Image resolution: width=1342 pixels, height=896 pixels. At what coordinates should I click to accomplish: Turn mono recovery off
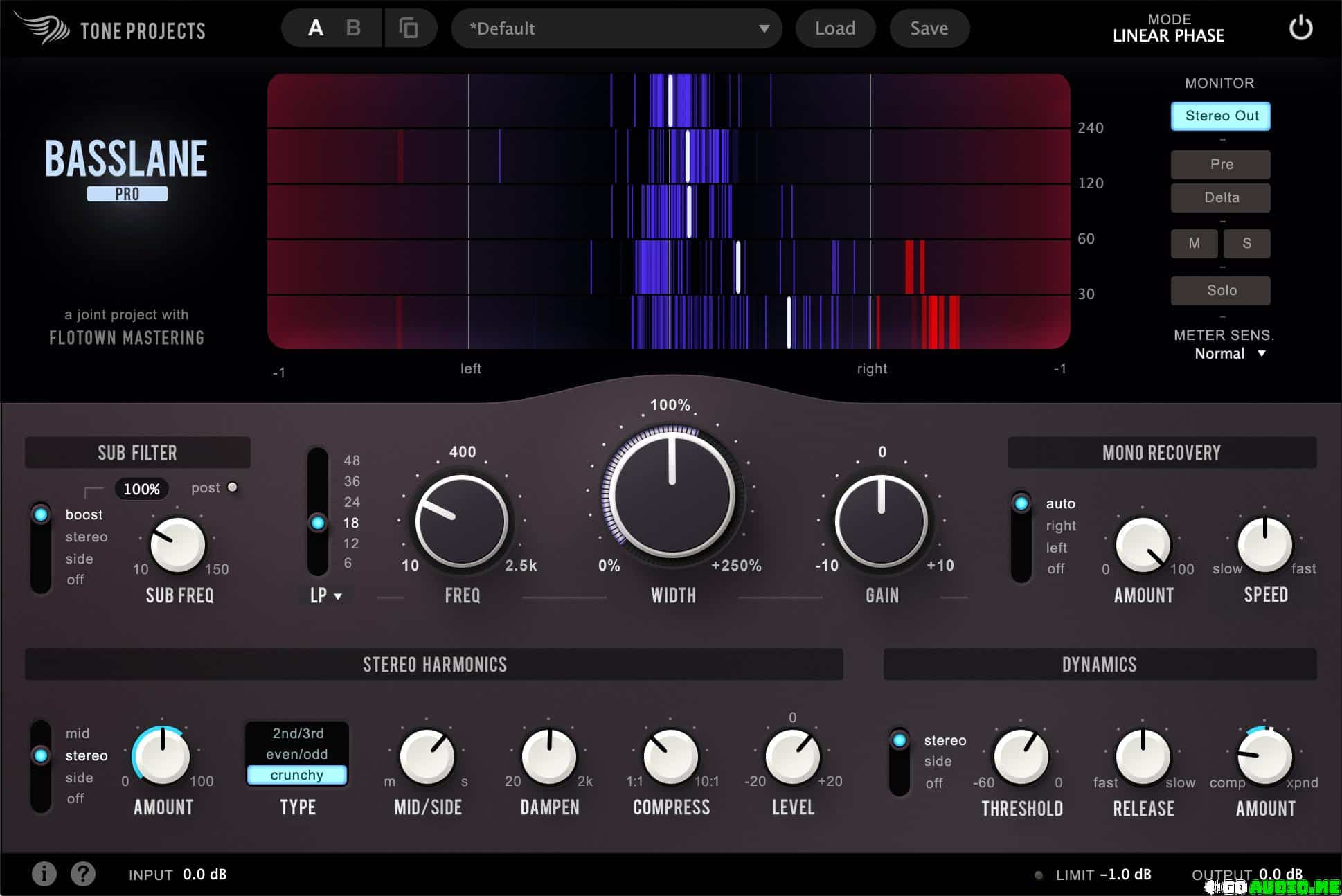coord(1055,568)
